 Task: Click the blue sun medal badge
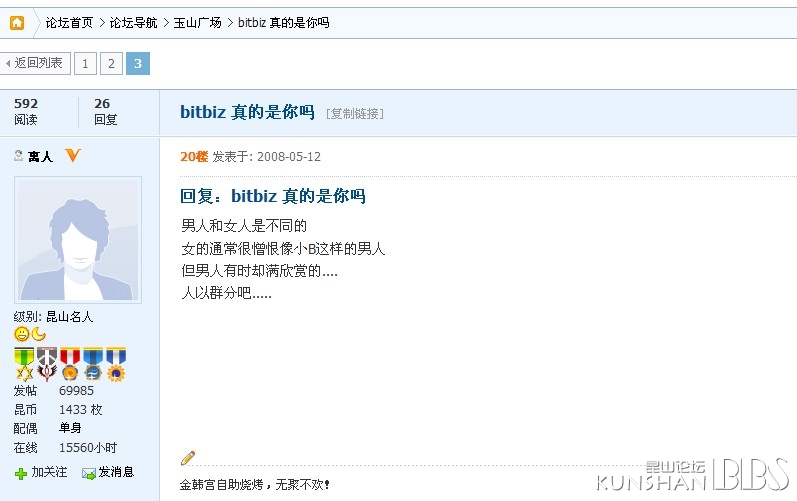116,364
